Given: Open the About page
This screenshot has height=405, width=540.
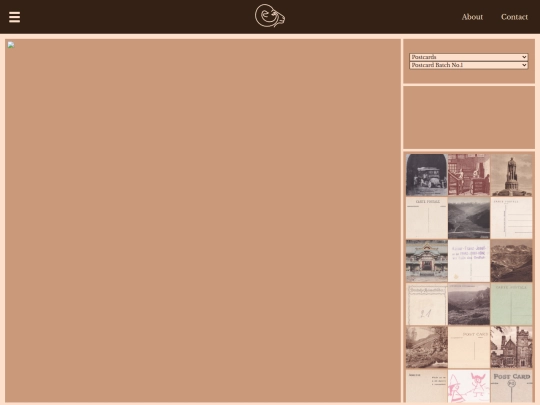Looking at the screenshot, I should pyautogui.click(x=472, y=17).
